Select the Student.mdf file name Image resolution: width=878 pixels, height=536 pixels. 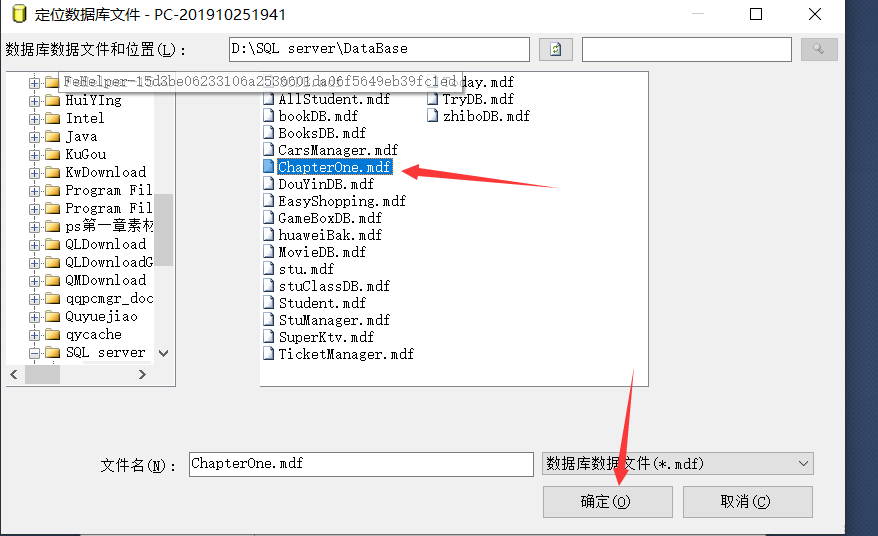[322, 304]
